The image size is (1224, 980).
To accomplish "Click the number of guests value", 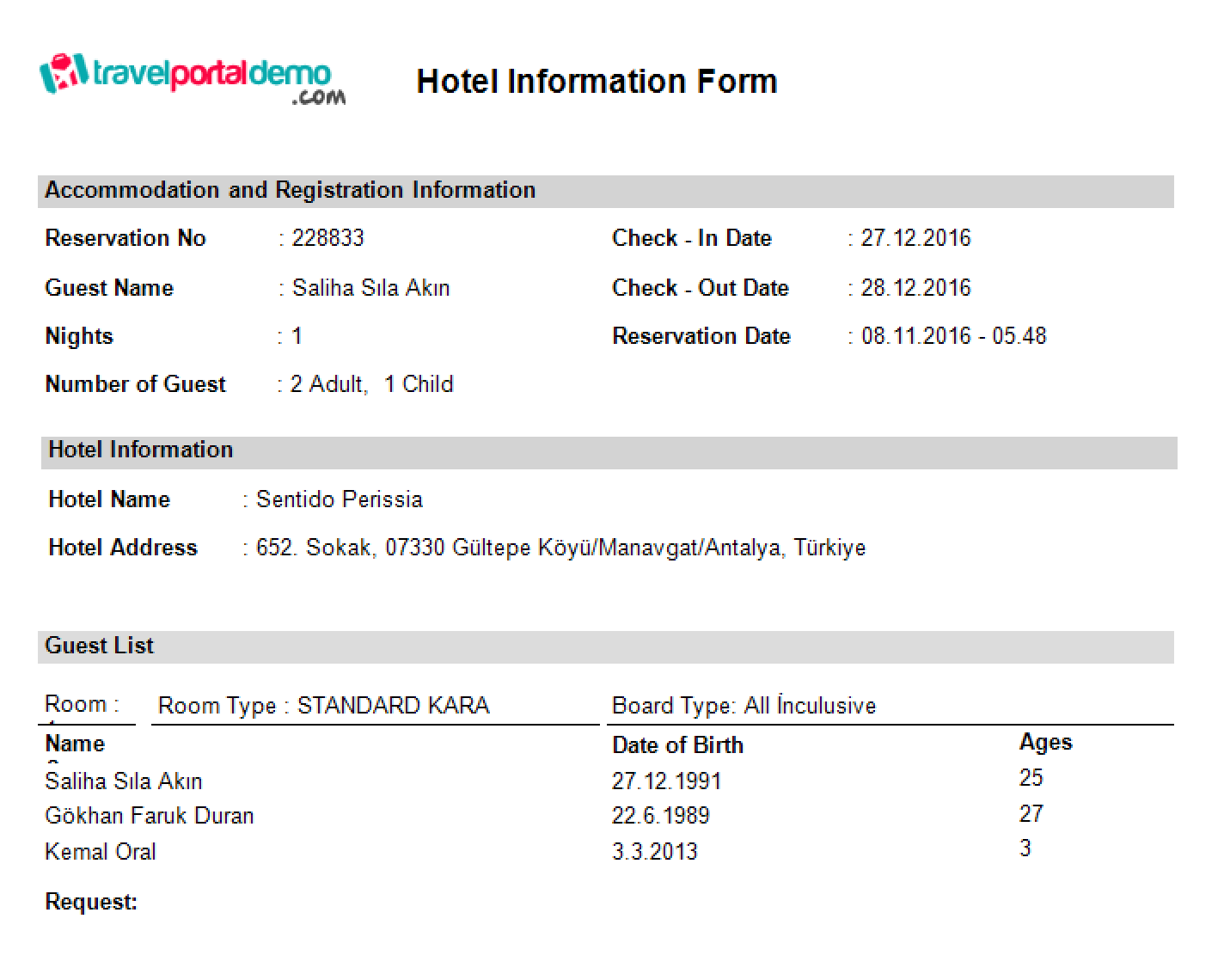I will [x=371, y=384].
